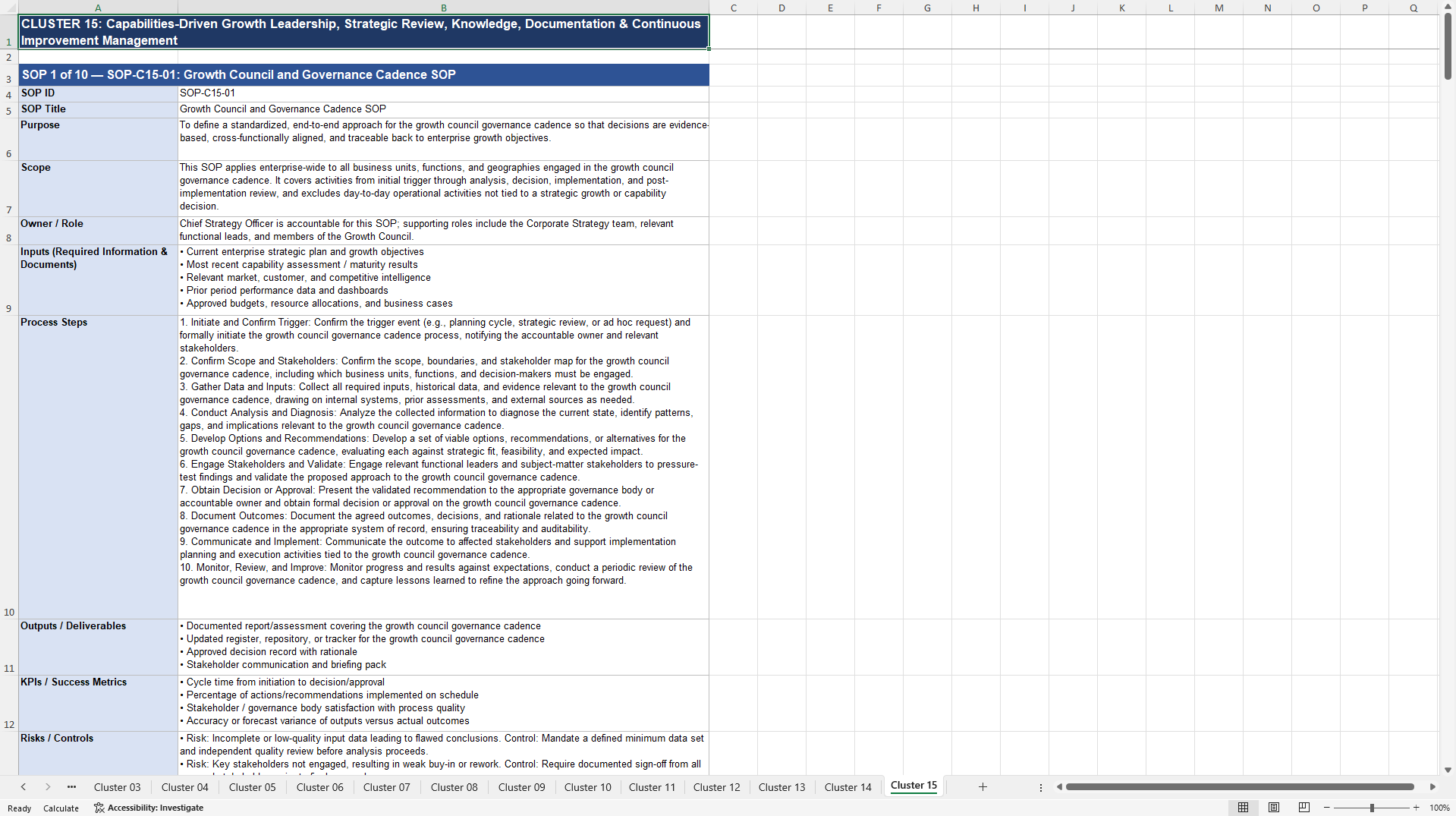
Task: Click the SOP 1 of 10 heading row
Action: point(364,75)
